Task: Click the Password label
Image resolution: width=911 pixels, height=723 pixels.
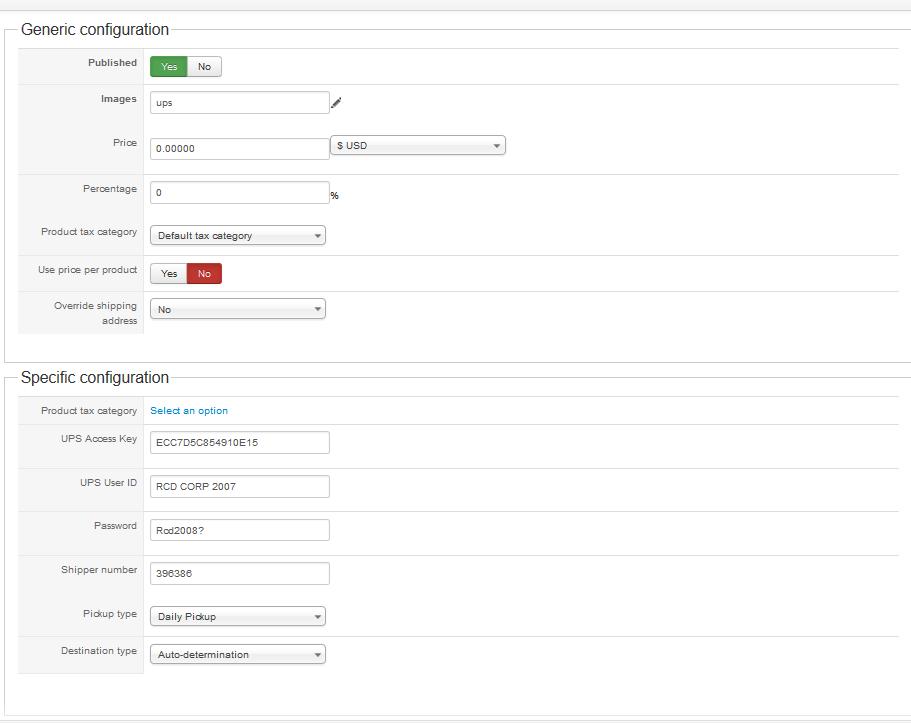Action: click(x=115, y=525)
